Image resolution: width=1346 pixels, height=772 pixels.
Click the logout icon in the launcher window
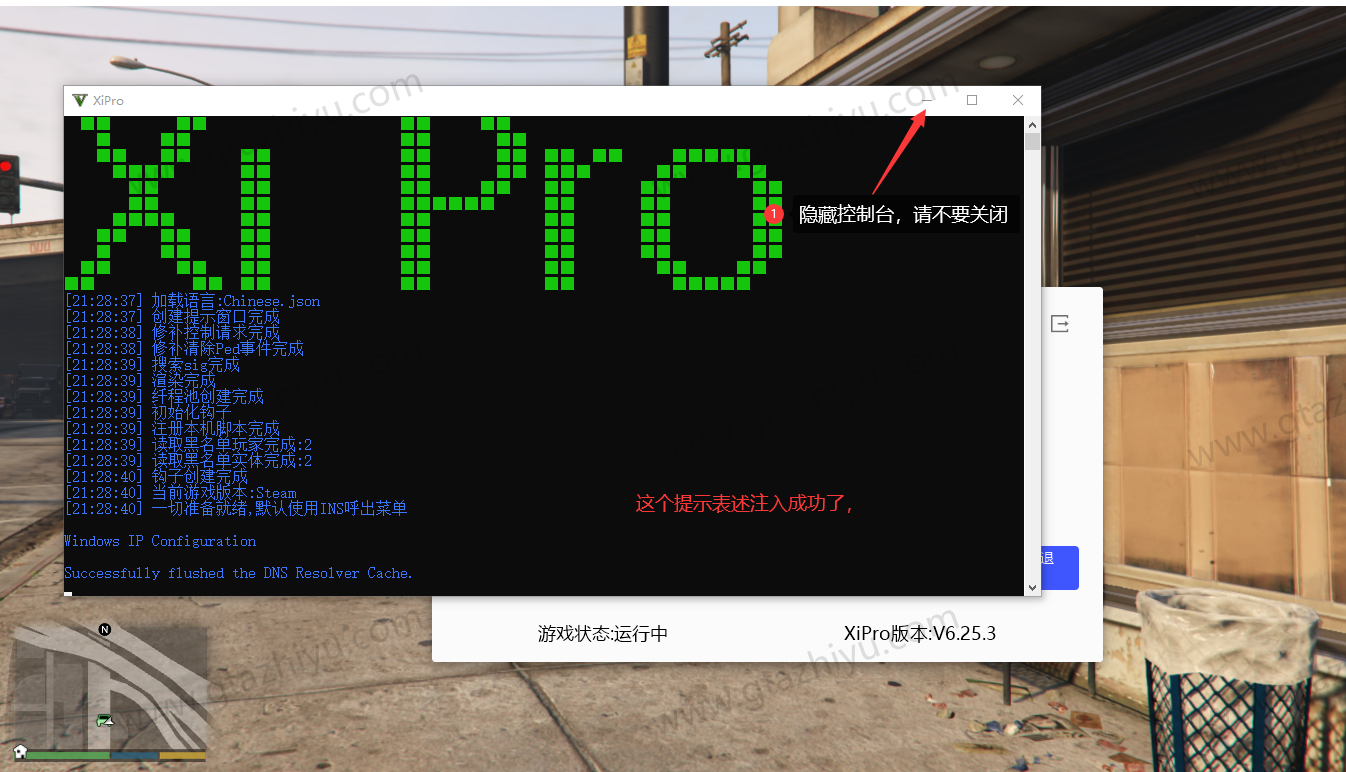[1060, 324]
